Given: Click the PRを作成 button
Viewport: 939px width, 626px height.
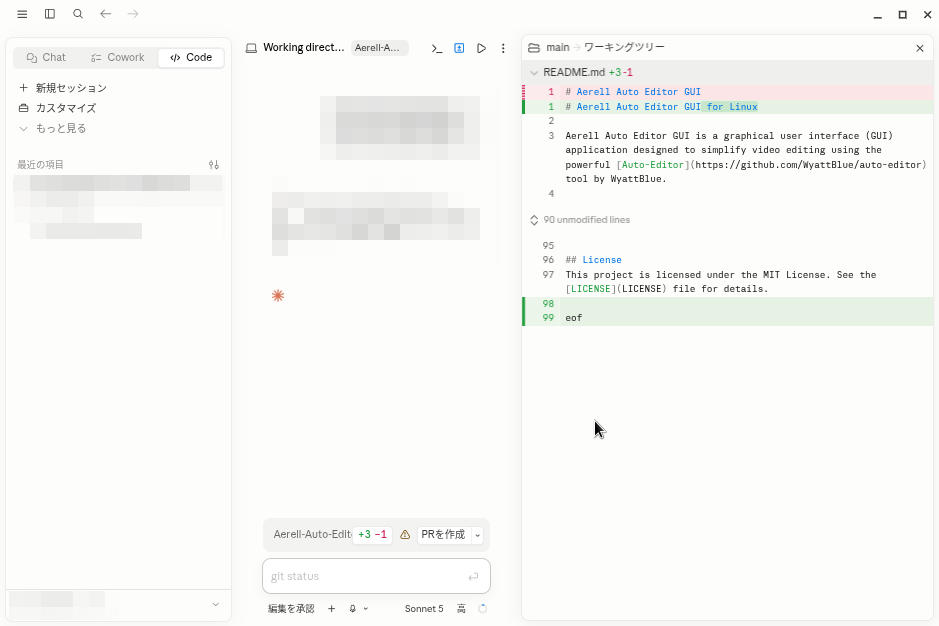Looking at the screenshot, I should point(443,534).
